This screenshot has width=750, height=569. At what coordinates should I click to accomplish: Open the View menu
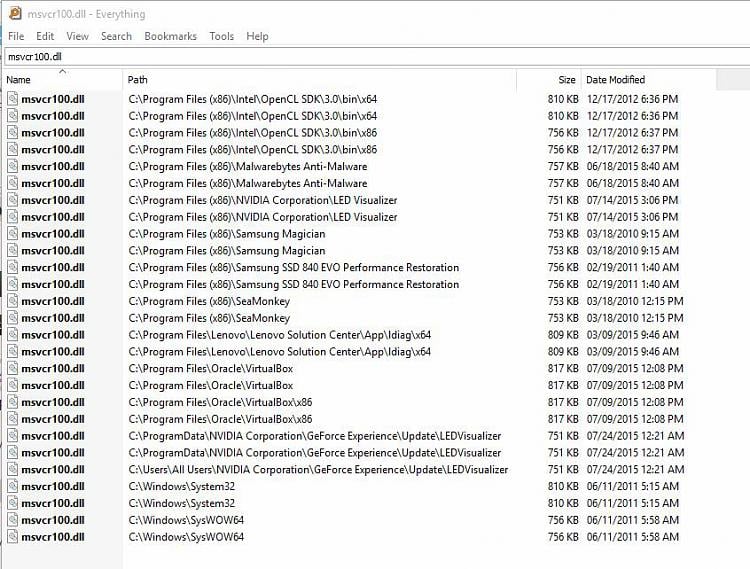pyautogui.click(x=77, y=36)
